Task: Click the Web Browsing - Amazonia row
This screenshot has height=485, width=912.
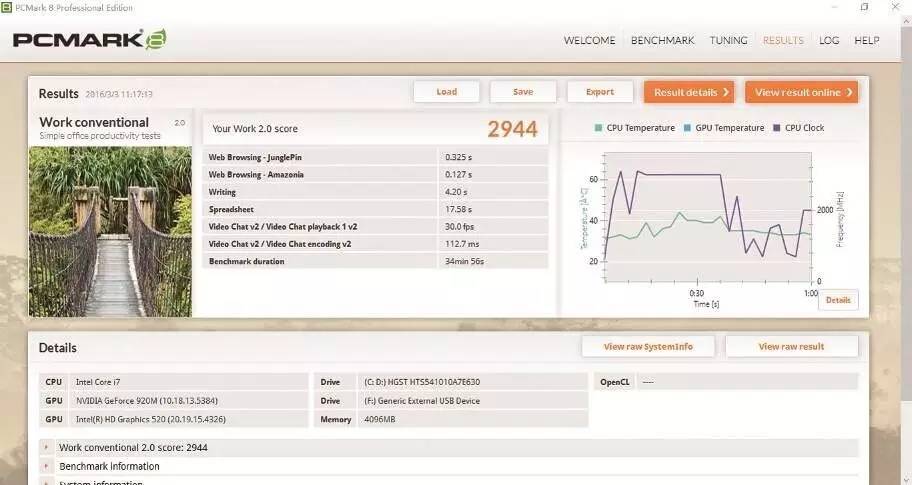Action: [x=376, y=174]
